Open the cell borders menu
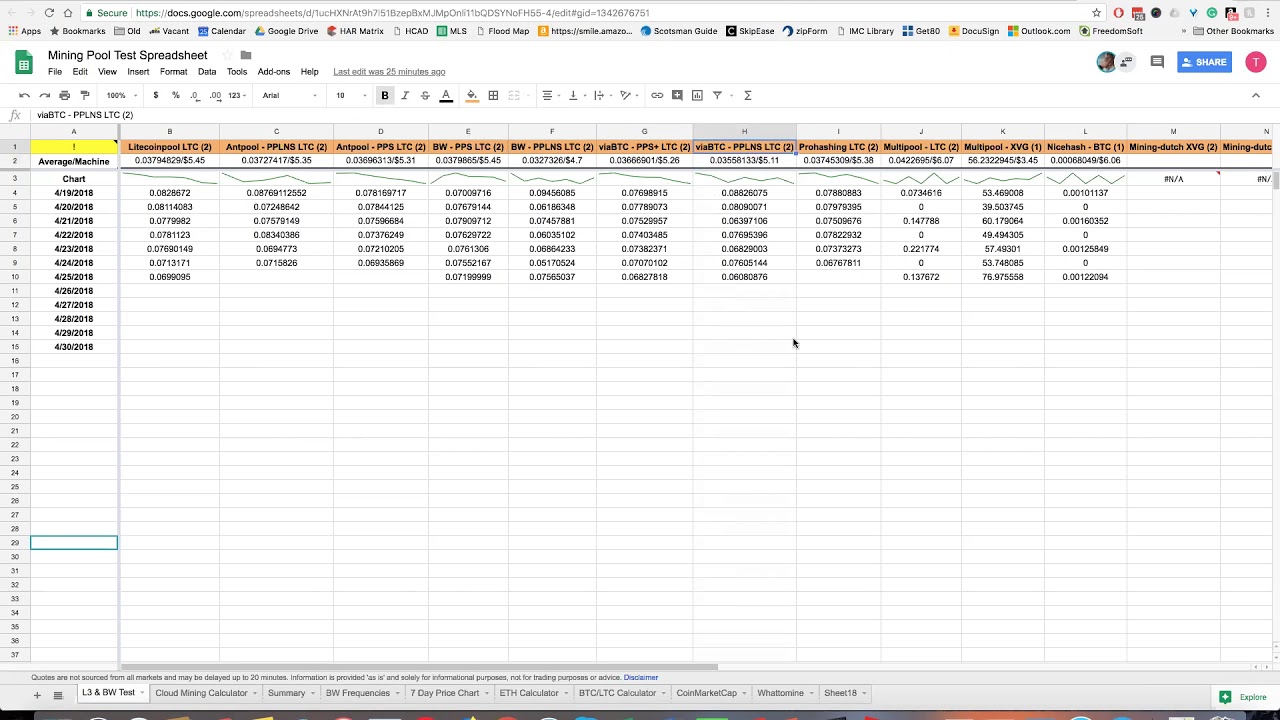The width and height of the screenshot is (1280, 720). [493, 95]
